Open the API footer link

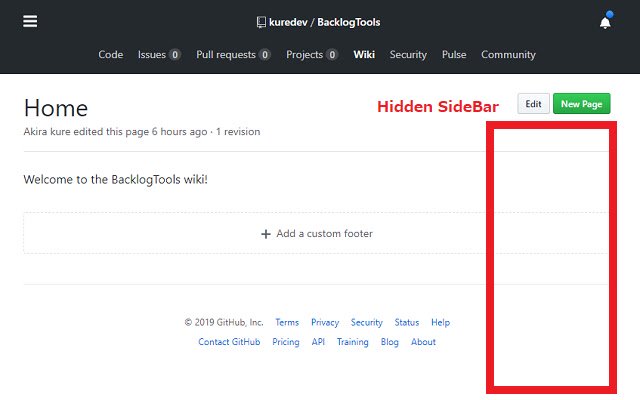pos(318,342)
